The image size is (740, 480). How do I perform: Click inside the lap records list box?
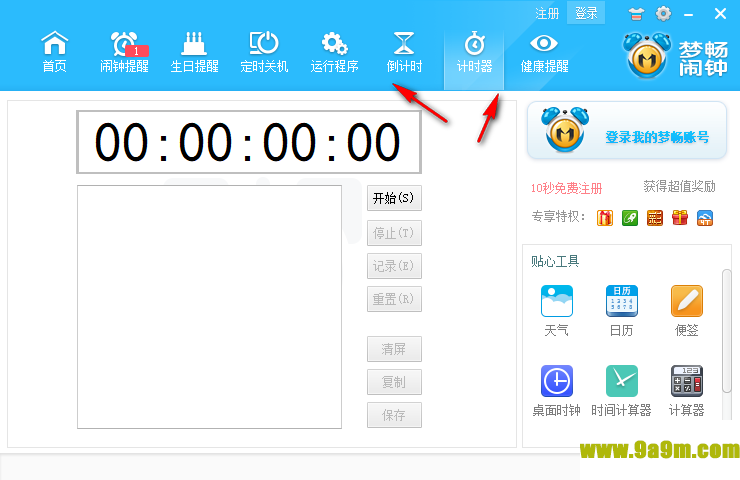coord(210,307)
